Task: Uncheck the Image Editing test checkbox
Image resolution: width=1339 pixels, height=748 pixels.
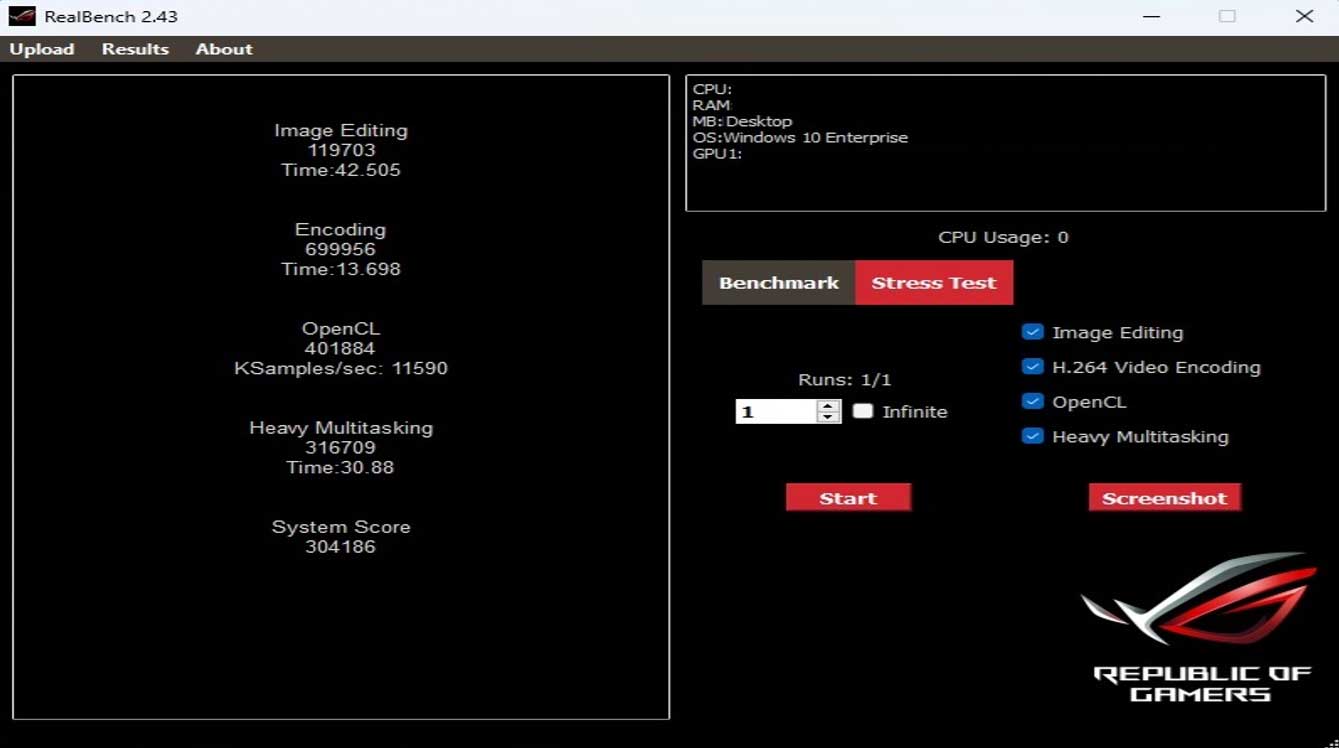Action: point(1033,332)
